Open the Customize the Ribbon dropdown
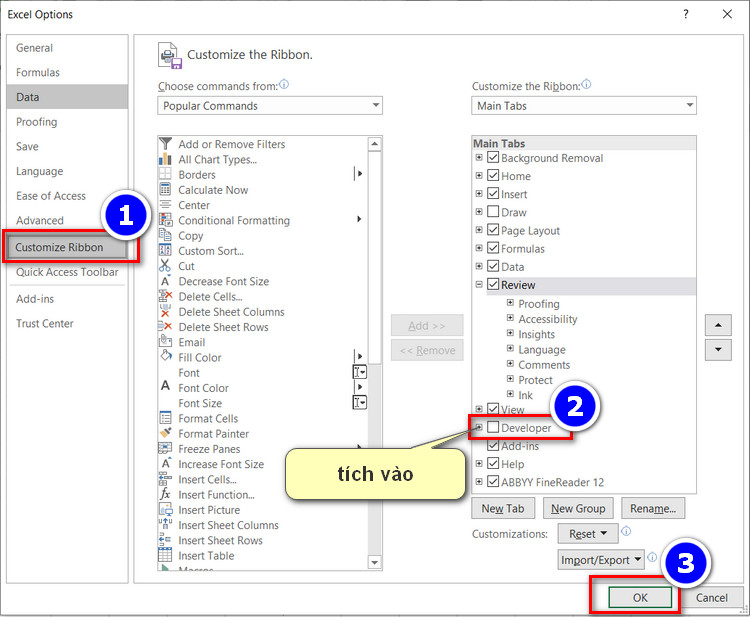The height and width of the screenshot is (617, 750). [584, 106]
